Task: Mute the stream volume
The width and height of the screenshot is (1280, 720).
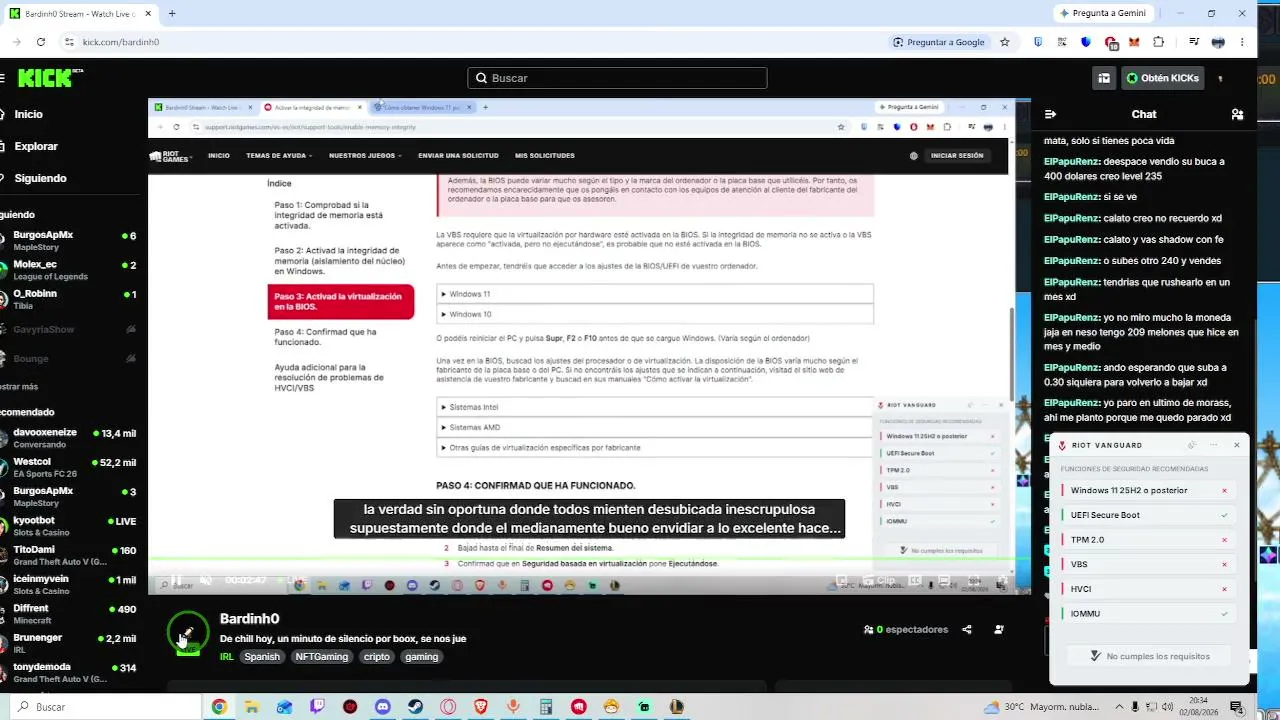Action: 205,581
